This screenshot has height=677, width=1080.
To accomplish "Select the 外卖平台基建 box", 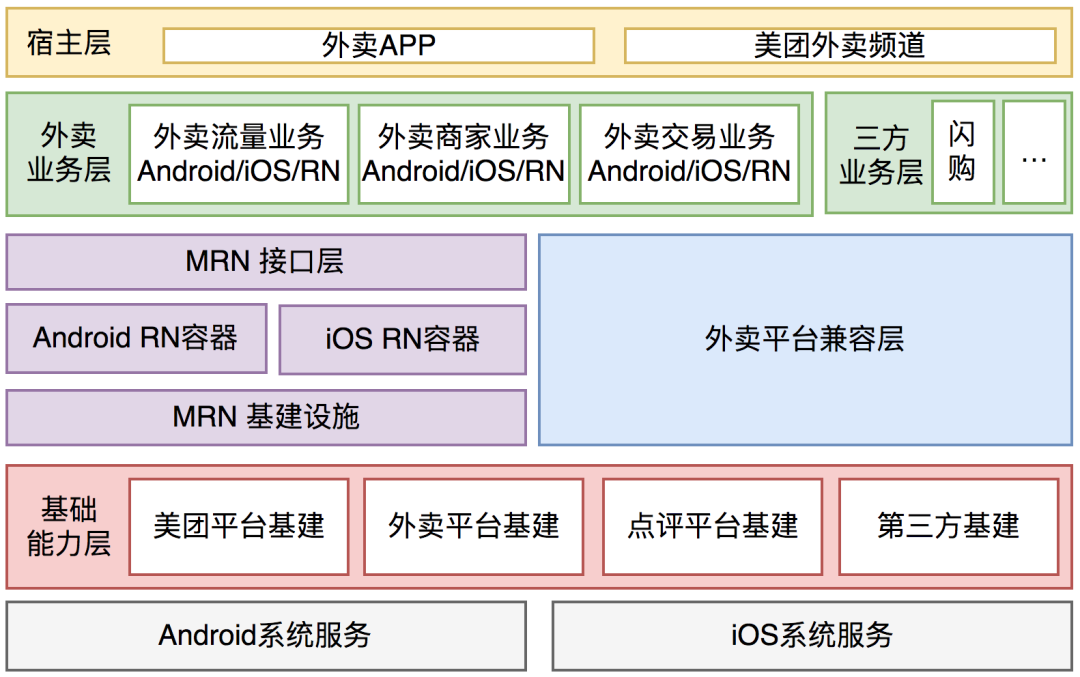I will (474, 527).
